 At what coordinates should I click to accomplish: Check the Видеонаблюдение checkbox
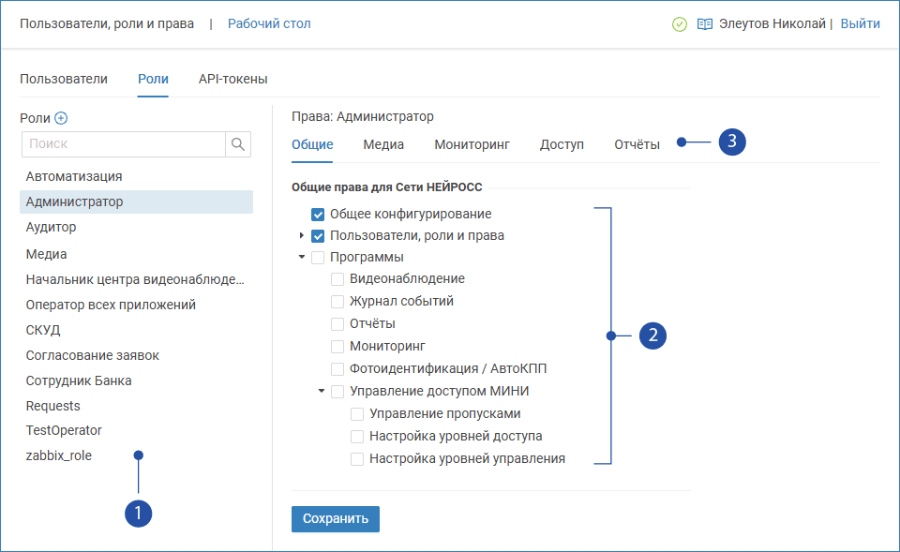point(338,279)
